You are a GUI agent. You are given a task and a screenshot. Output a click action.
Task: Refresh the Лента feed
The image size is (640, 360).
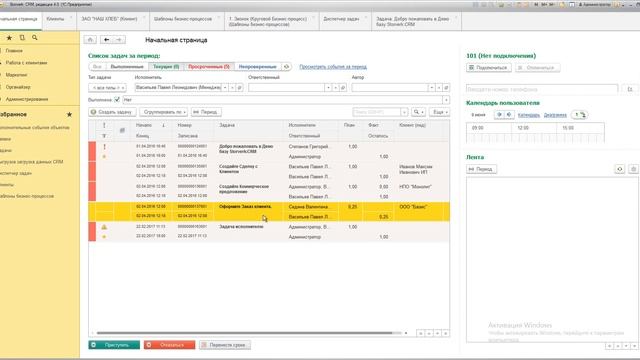pyautogui.click(x=620, y=169)
